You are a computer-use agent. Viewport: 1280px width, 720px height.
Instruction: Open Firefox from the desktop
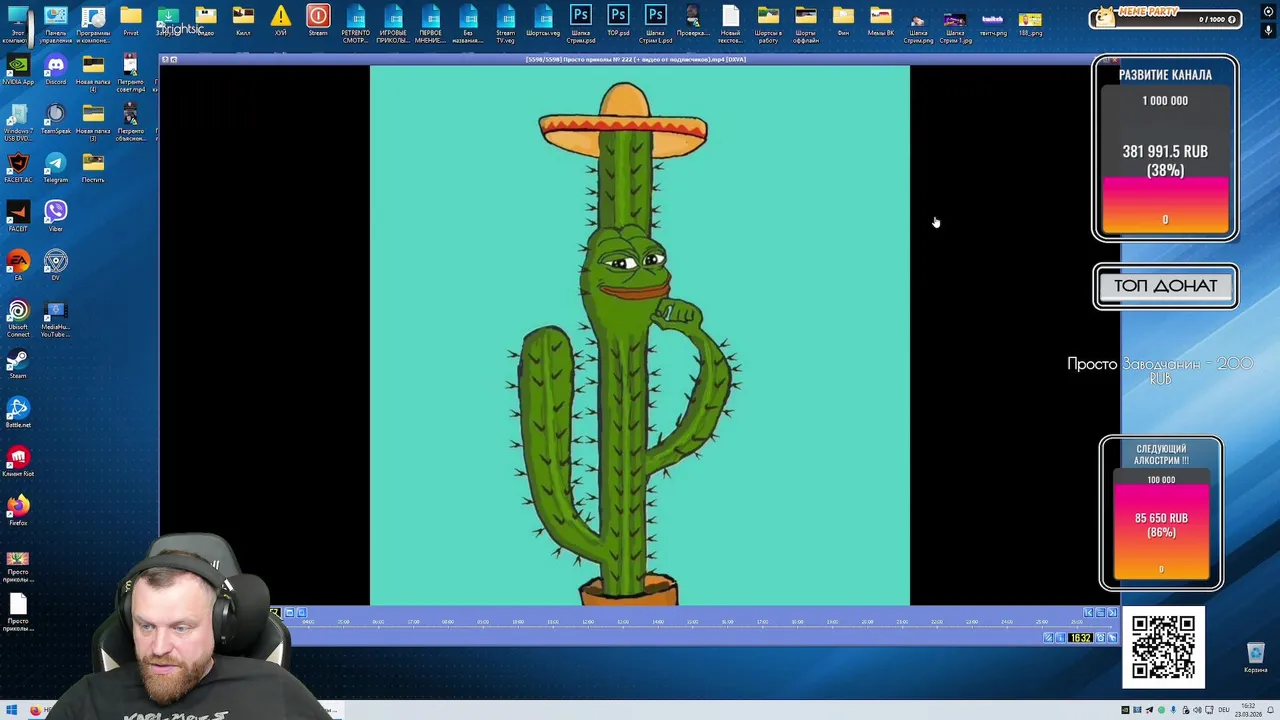tap(18, 510)
